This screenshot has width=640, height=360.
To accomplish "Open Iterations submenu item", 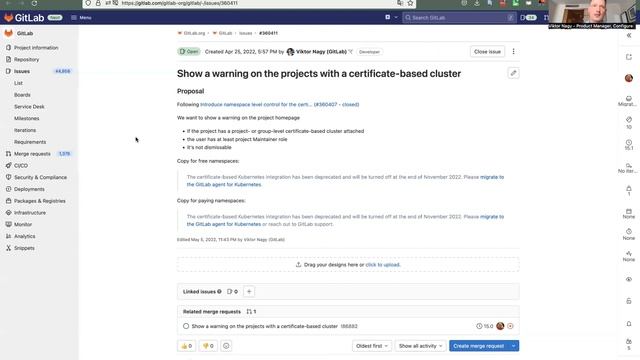I will (x=25, y=131).
